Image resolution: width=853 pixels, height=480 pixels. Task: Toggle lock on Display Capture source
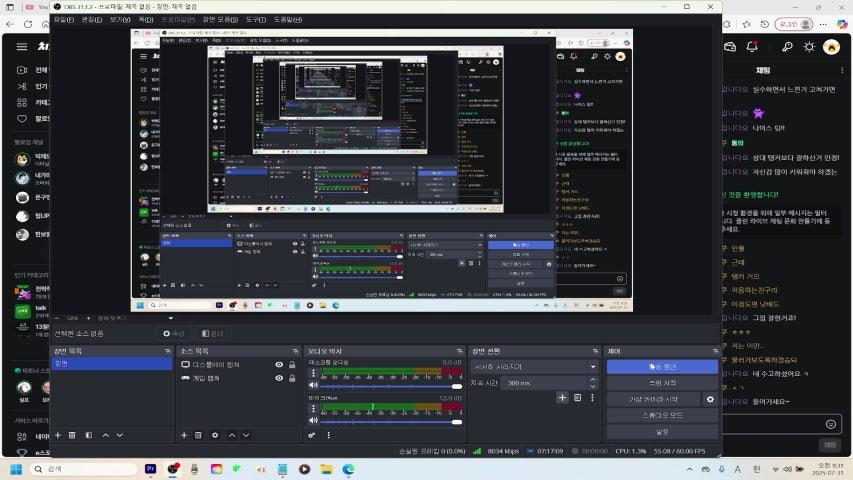(x=292, y=365)
